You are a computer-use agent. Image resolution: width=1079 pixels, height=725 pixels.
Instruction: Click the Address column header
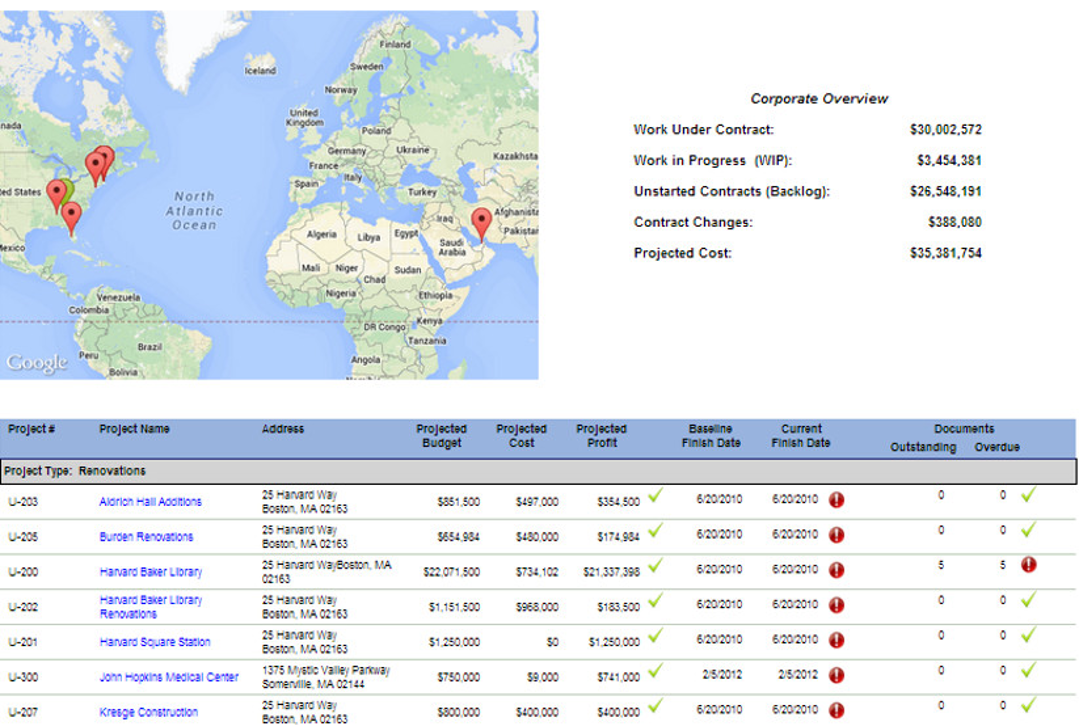[283, 429]
